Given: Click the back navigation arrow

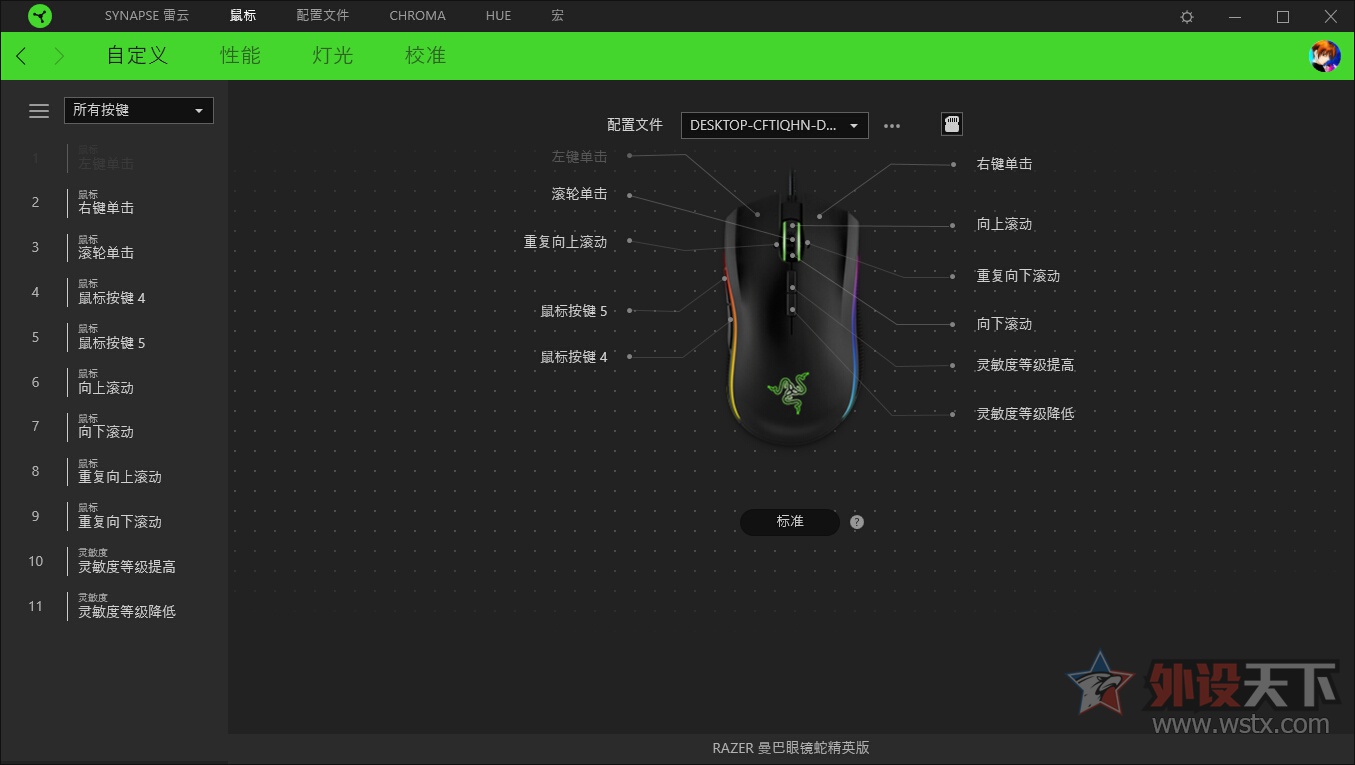Looking at the screenshot, I should point(20,56).
